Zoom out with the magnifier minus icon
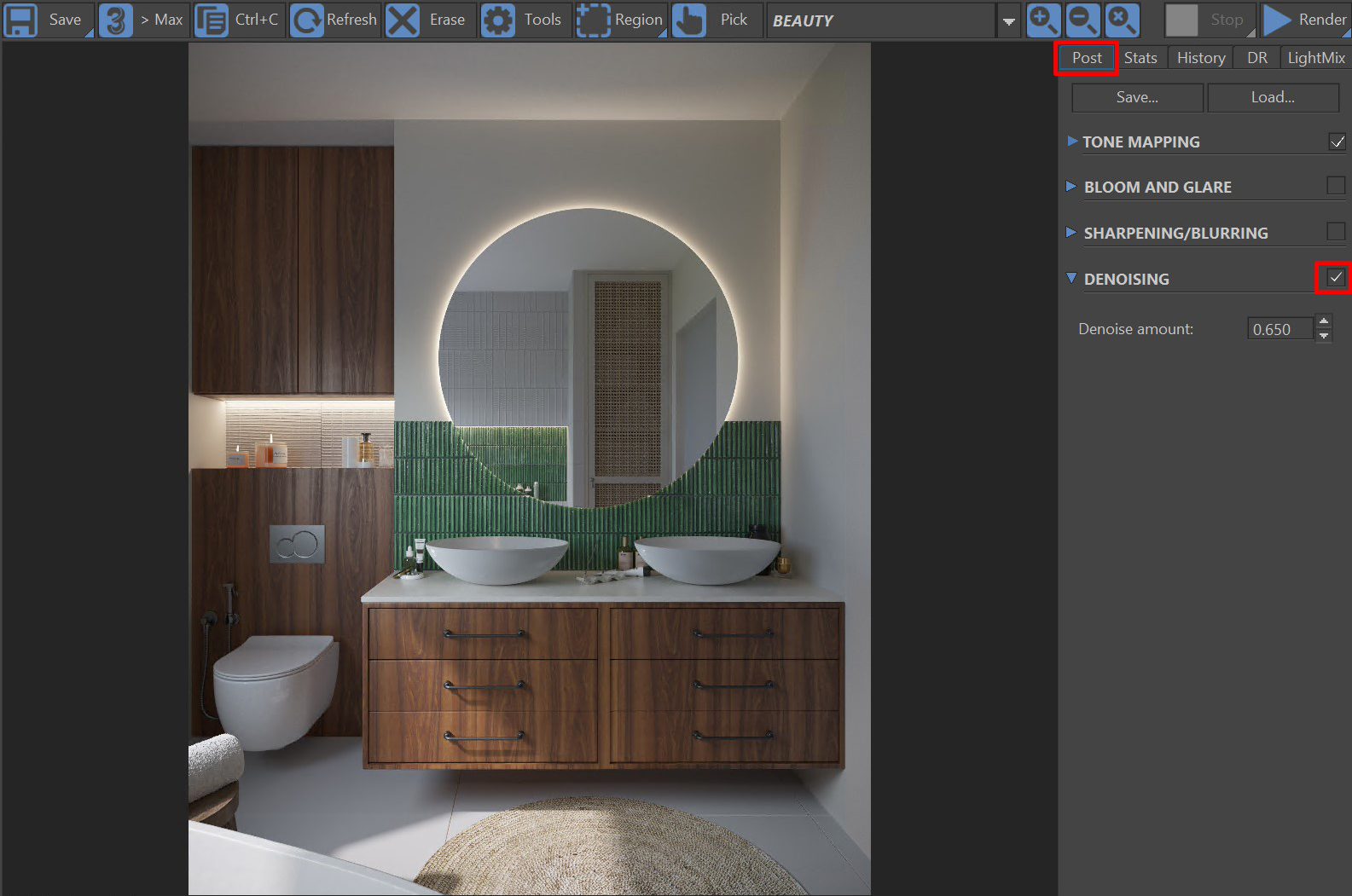1352x896 pixels. click(1082, 20)
